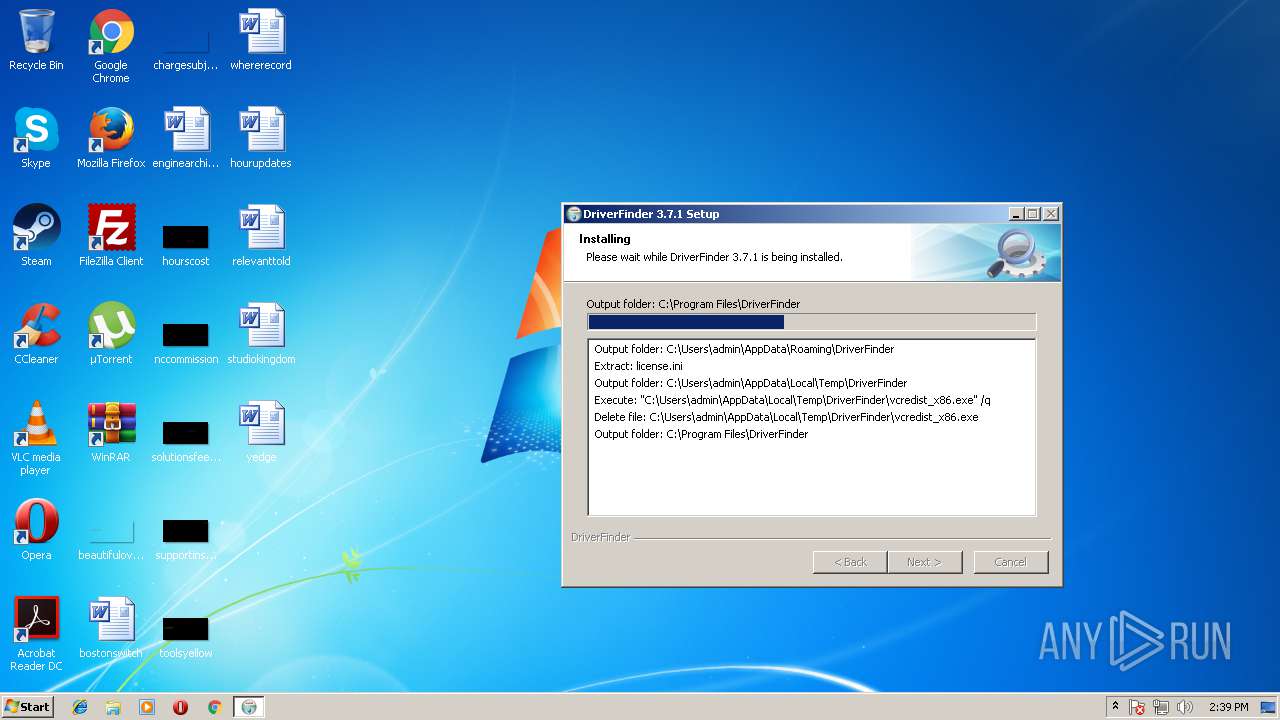
Task: Select toolsyellow desktop file
Action: (x=185, y=636)
